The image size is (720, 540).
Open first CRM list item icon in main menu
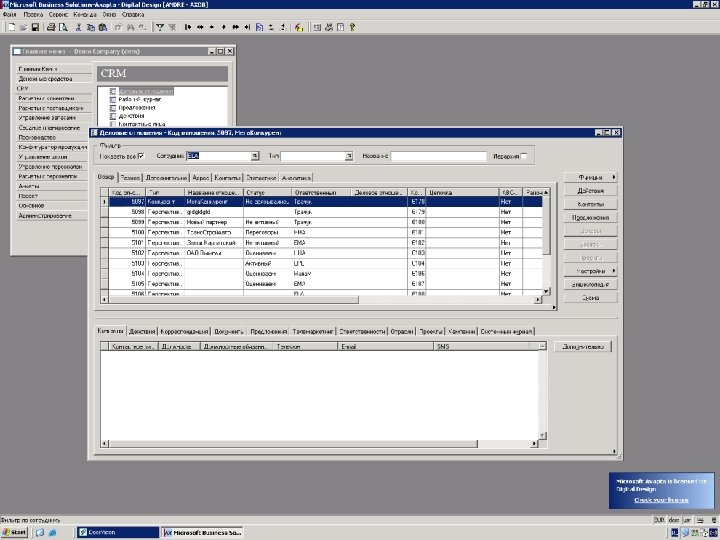click(x=112, y=91)
